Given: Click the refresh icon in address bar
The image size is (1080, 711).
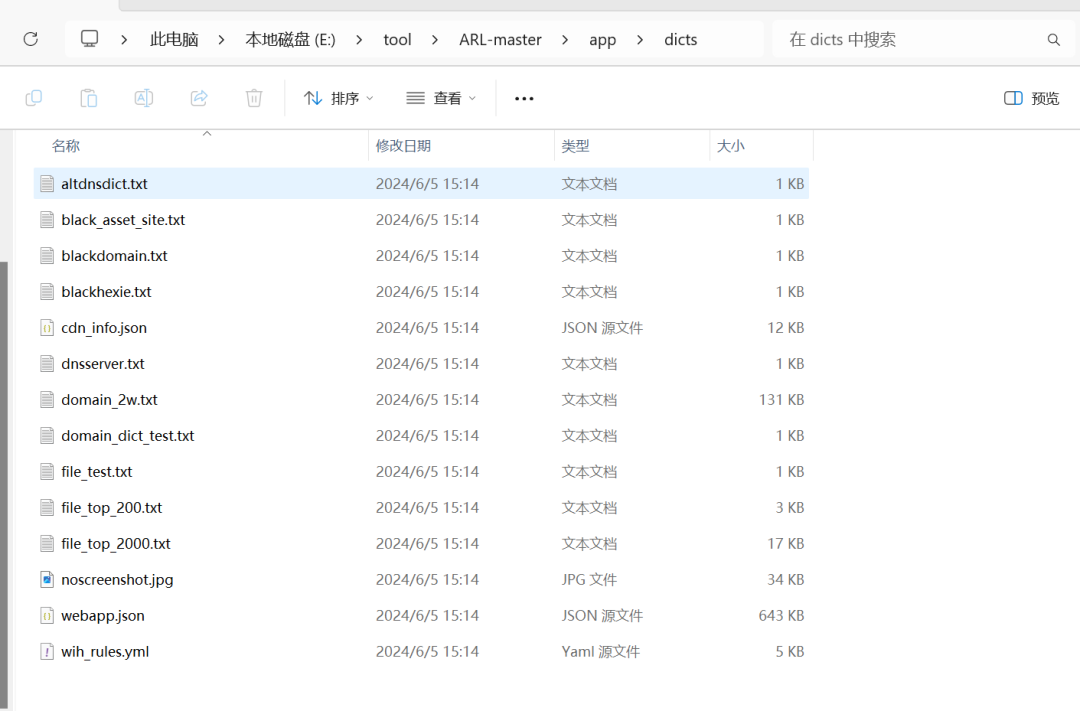Looking at the screenshot, I should click(30, 39).
